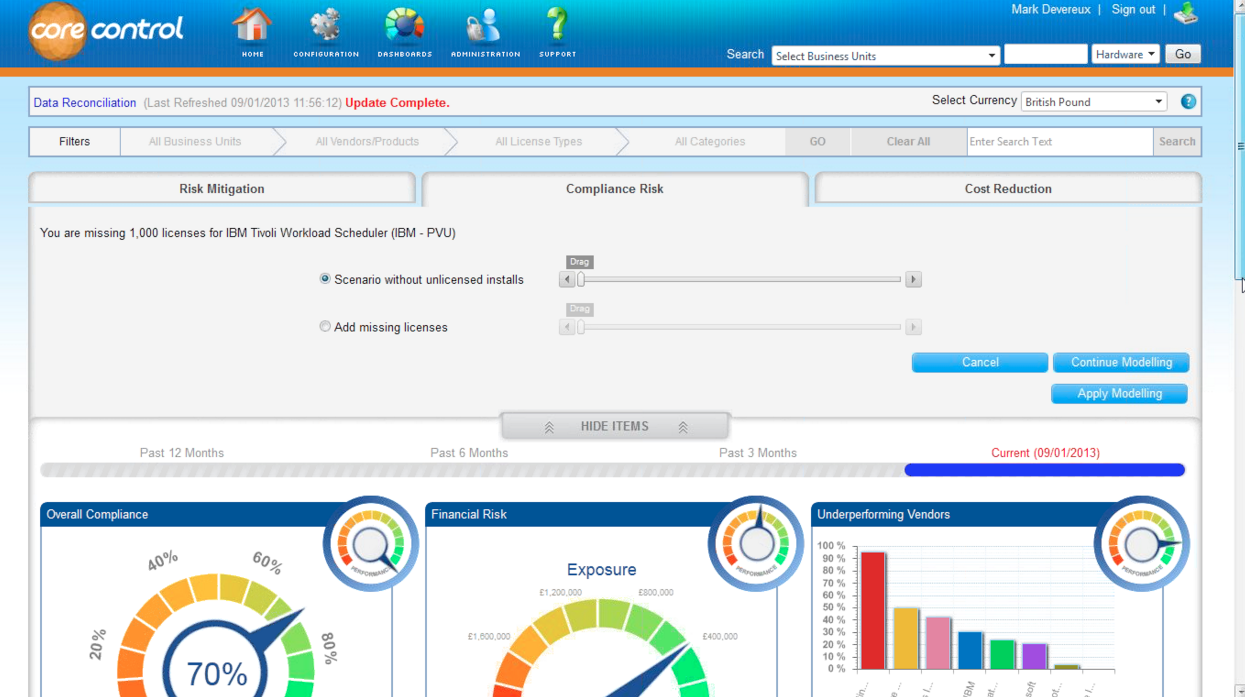Click the Sign out link

click(1133, 10)
